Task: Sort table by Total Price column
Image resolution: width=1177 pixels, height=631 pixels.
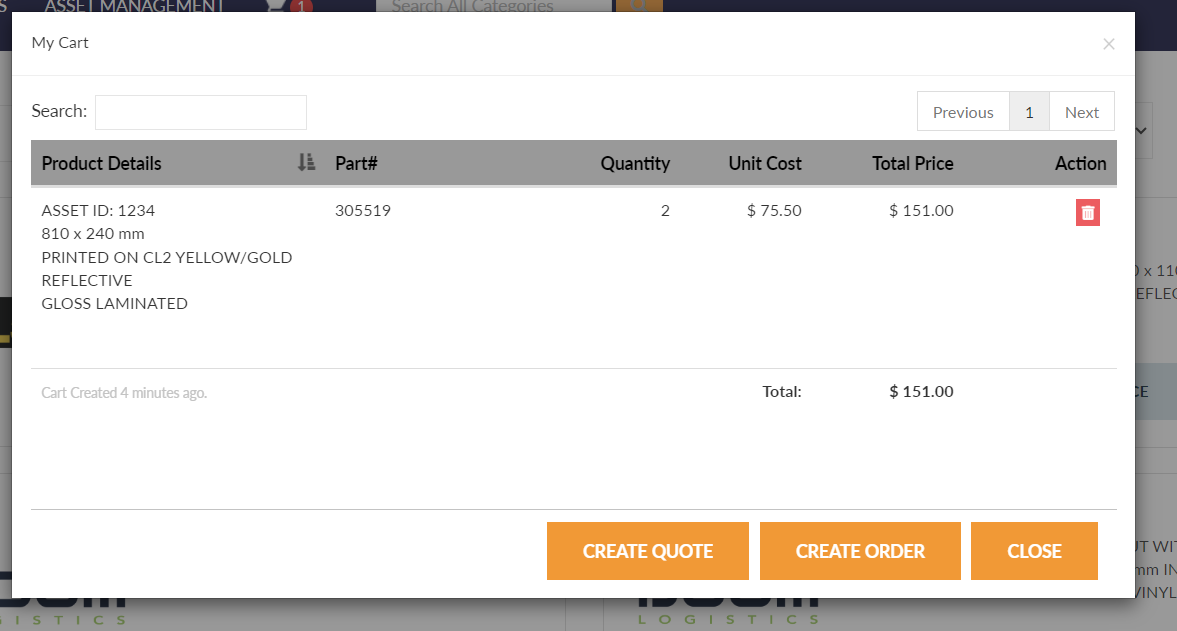Action: [x=912, y=163]
